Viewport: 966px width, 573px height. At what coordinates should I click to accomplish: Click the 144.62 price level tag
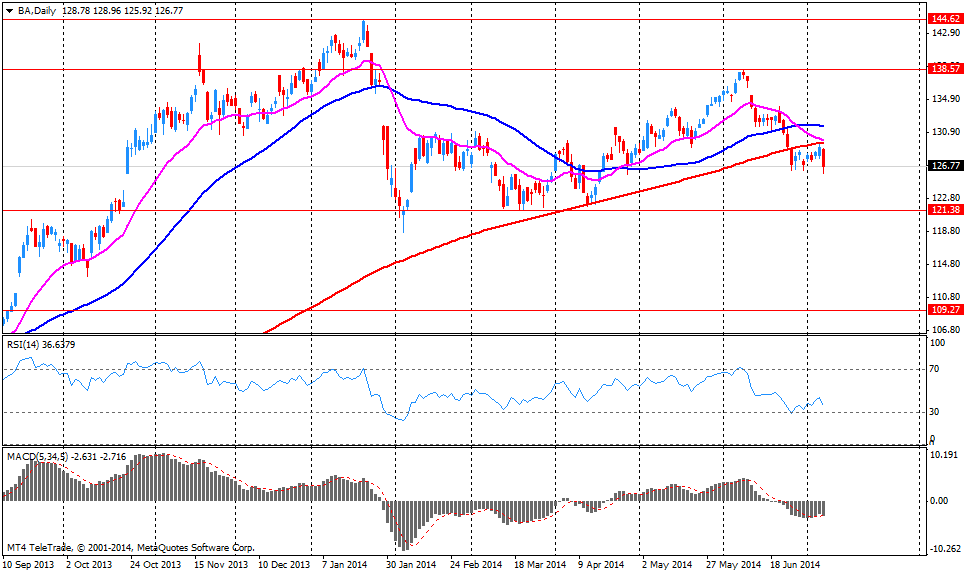point(944,19)
